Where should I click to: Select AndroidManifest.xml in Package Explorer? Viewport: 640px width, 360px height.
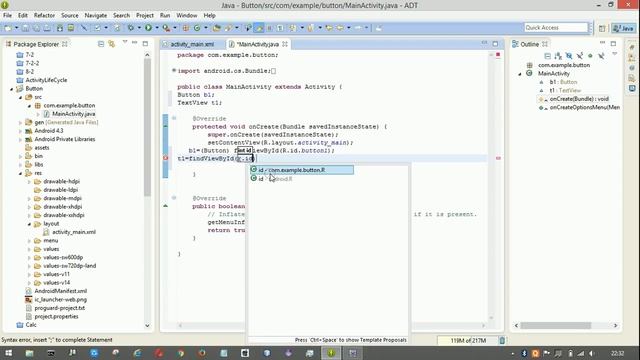click(x=60, y=291)
